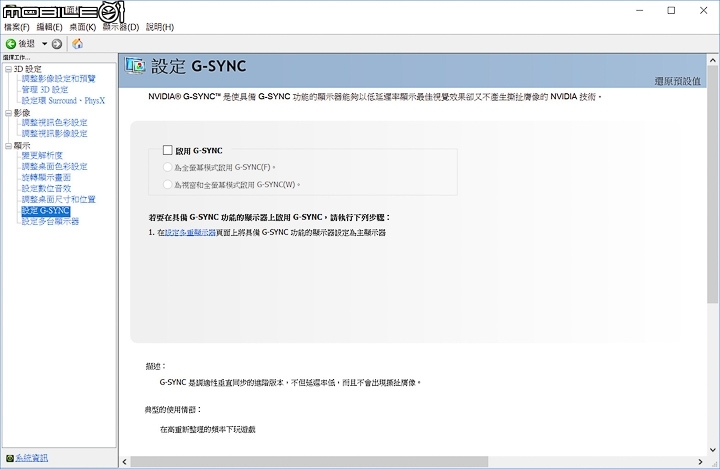The image size is (720, 469).
Task: Follow the 設定多重顯示器 hyperlink in step 1
Action: tap(190, 232)
